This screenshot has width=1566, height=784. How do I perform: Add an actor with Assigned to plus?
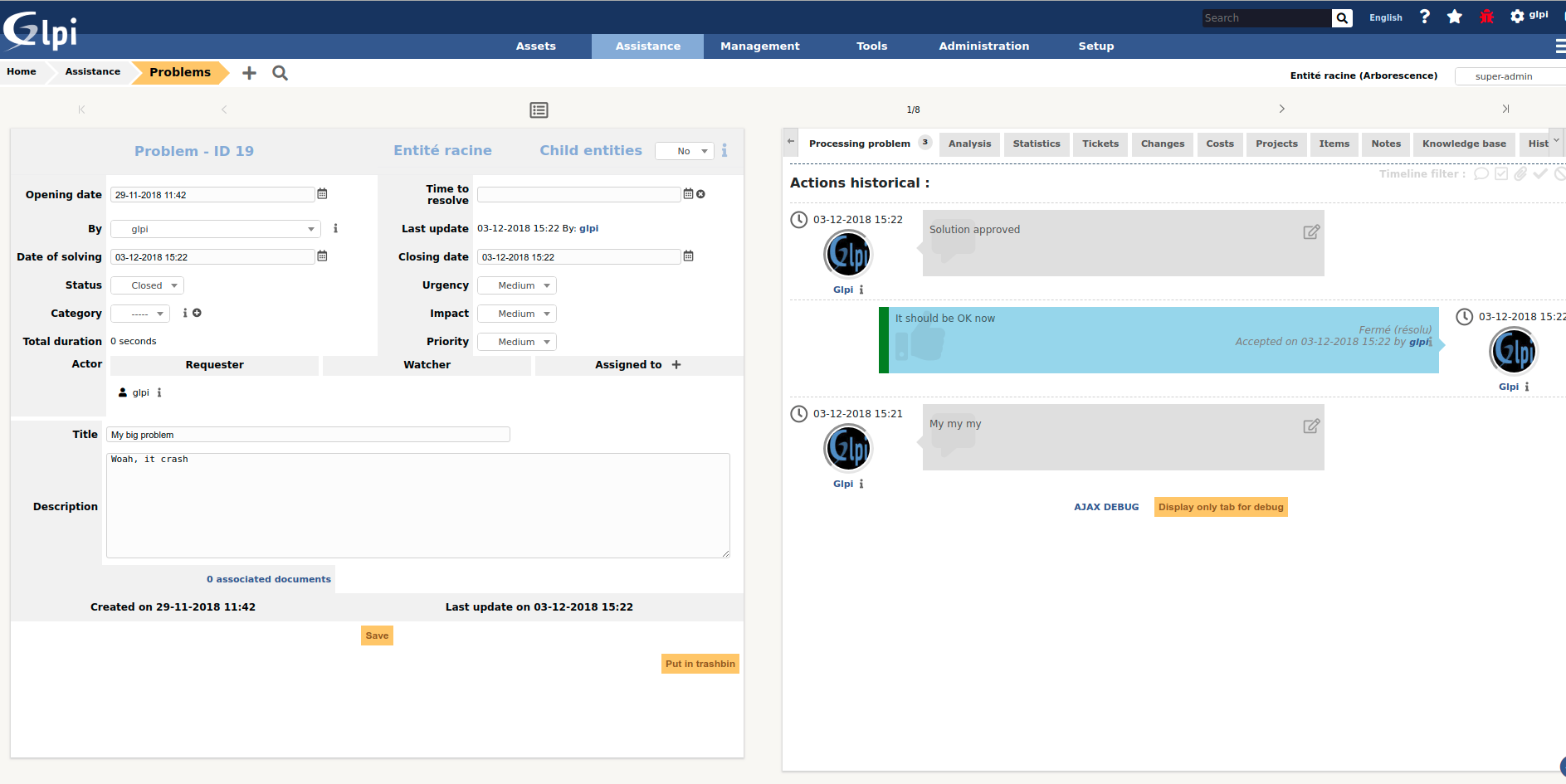pyautogui.click(x=676, y=365)
